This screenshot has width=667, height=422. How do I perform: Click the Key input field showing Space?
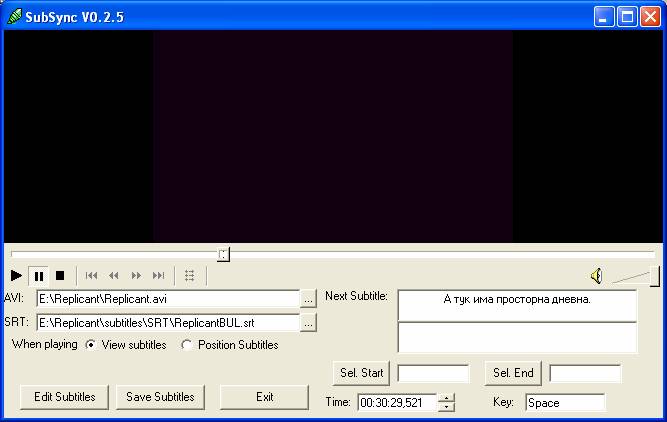click(x=565, y=403)
